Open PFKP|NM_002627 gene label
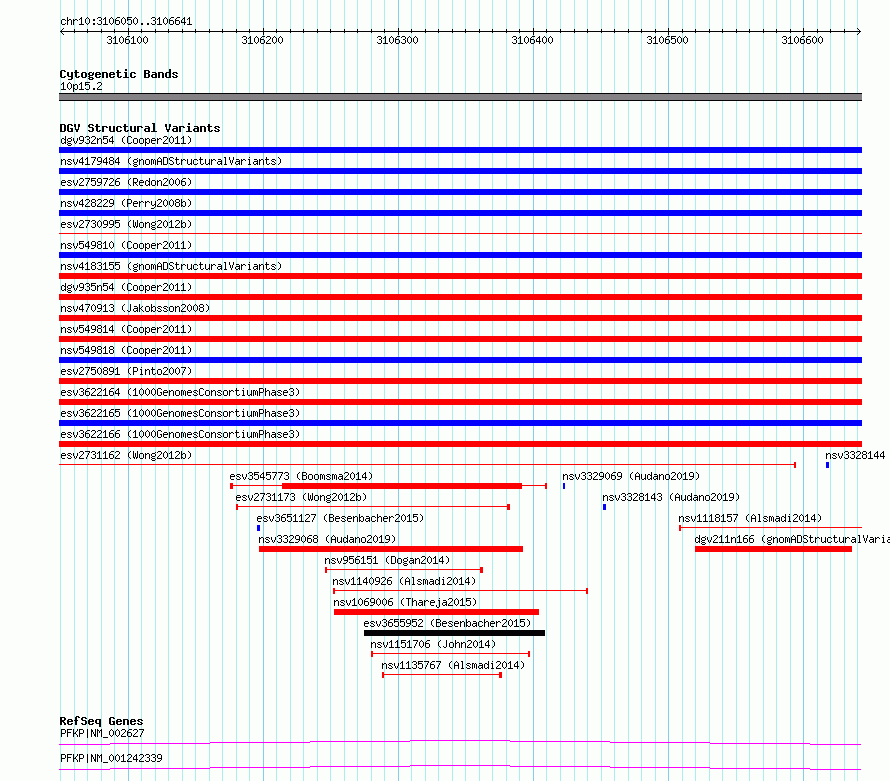 102,733
